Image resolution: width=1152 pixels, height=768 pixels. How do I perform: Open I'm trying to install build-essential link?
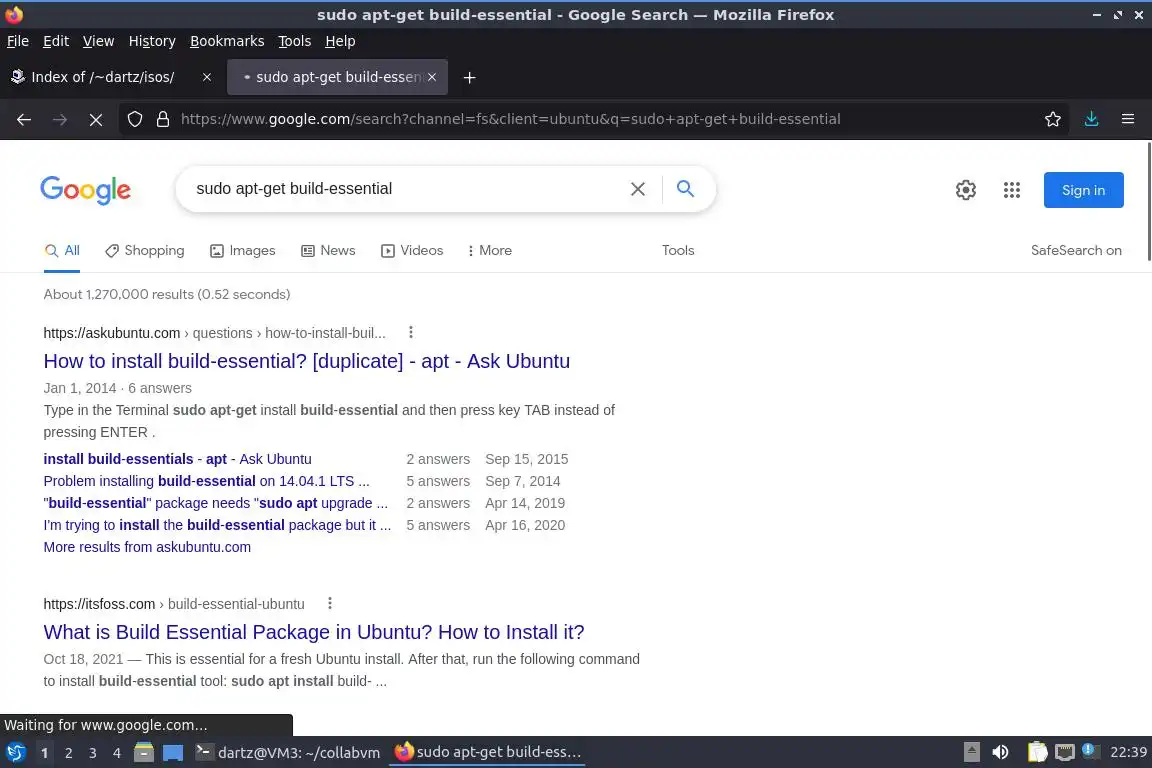click(217, 525)
